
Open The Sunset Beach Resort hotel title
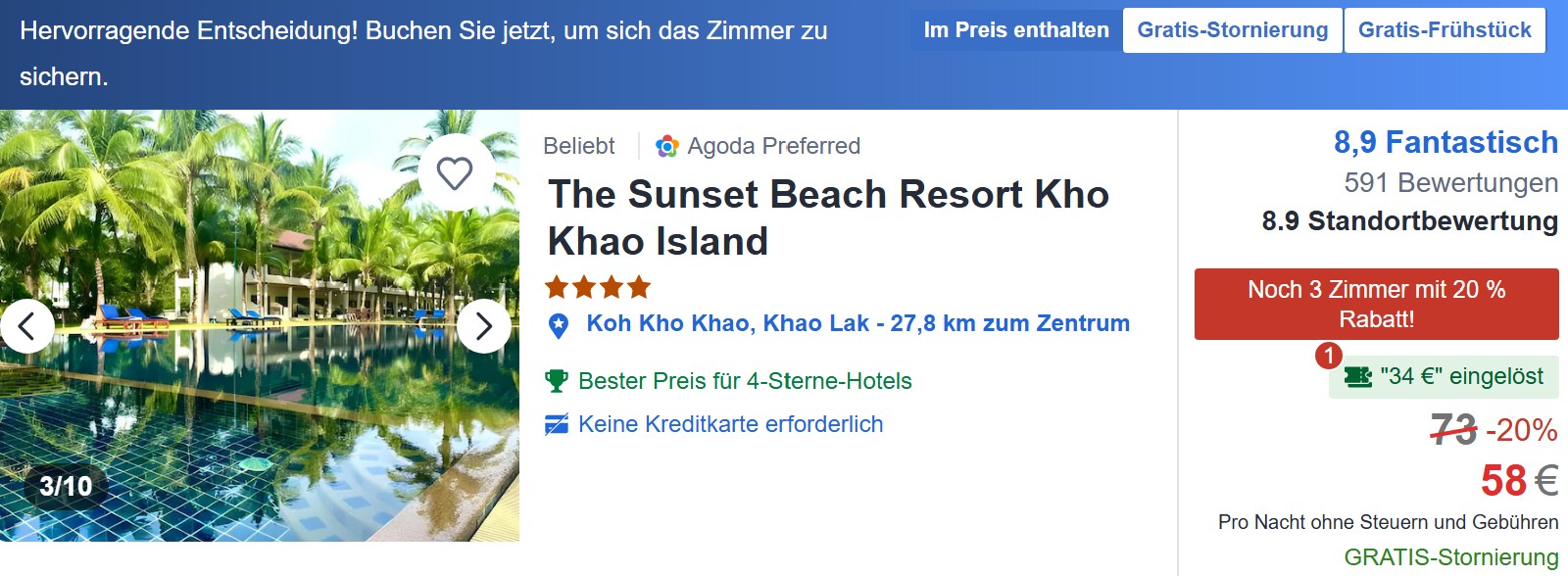[x=828, y=217]
